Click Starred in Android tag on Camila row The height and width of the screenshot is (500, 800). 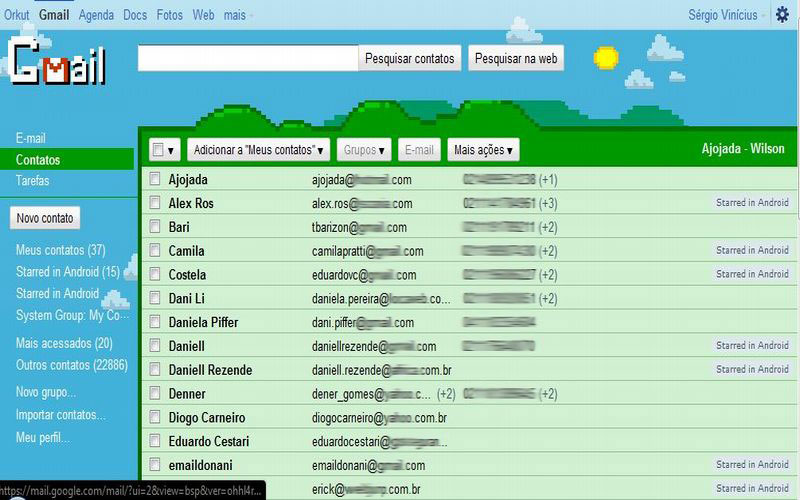(x=752, y=250)
